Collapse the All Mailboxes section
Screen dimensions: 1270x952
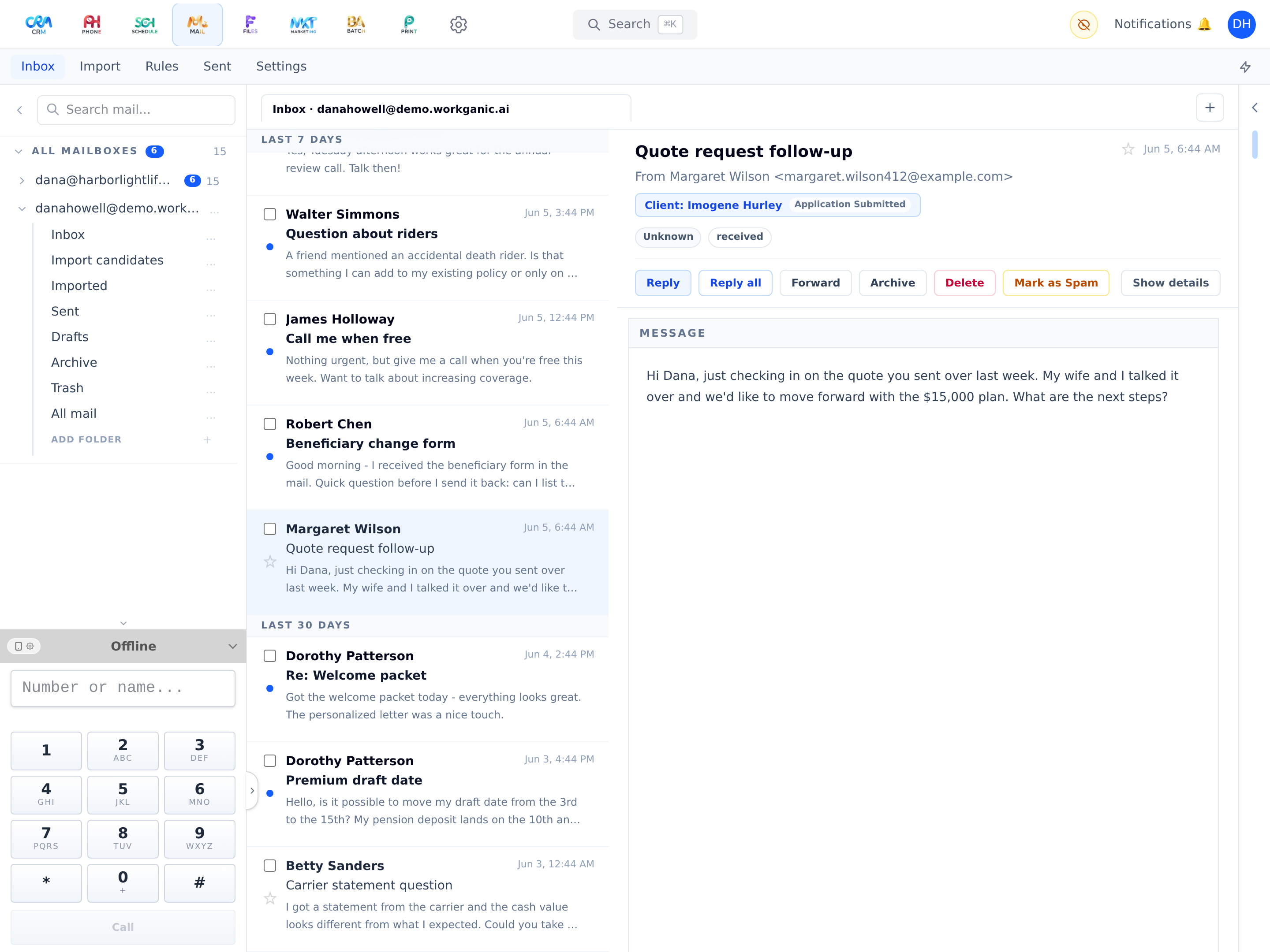tap(19, 152)
